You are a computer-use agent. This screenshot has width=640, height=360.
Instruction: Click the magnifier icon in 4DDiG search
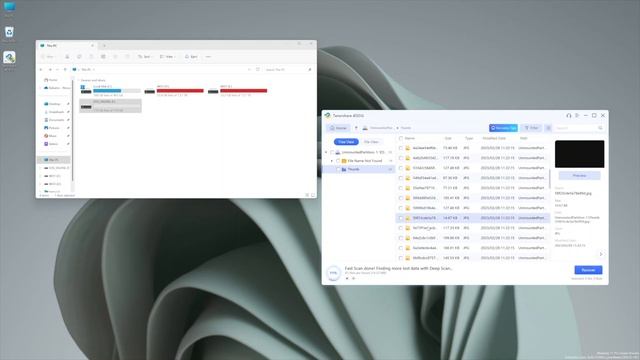click(x=600, y=128)
